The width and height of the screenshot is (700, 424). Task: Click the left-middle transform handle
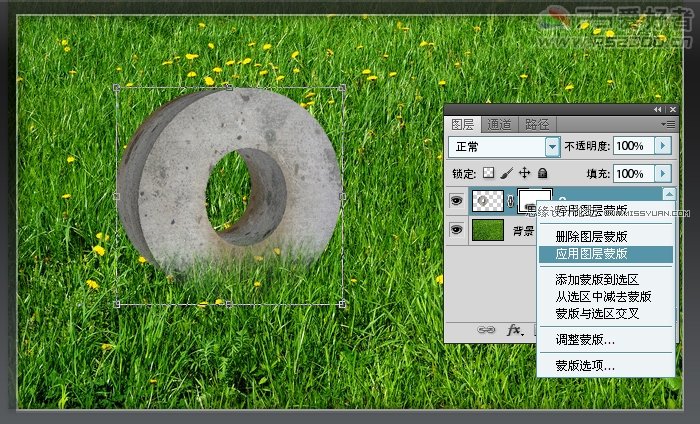coord(117,196)
